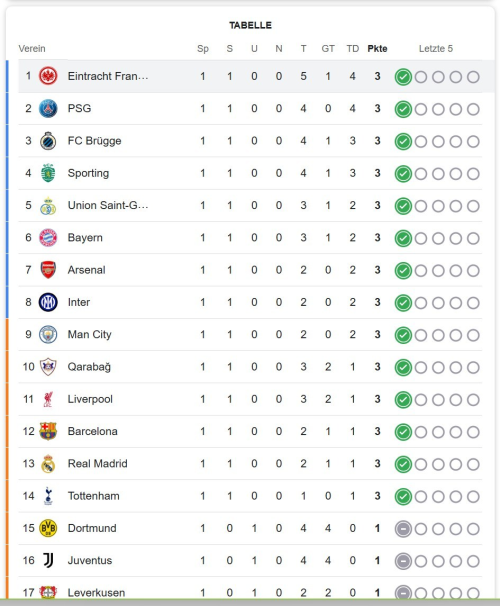The width and height of the screenshot is (500, 606).
Task: Select the FC Brügge crest icon
Action: [48, 141]
